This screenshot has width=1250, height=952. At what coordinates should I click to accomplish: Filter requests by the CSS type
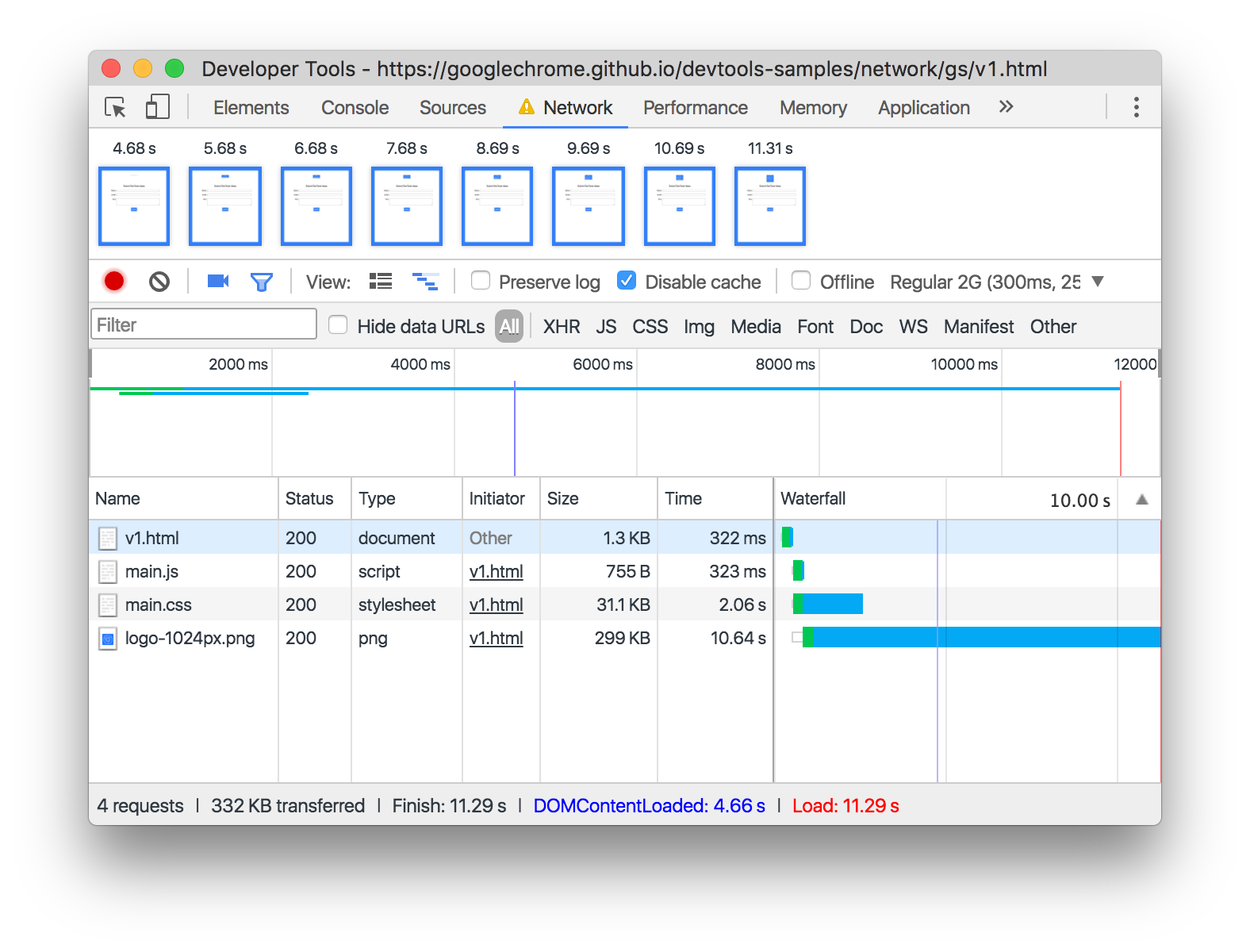click(650, 326)
